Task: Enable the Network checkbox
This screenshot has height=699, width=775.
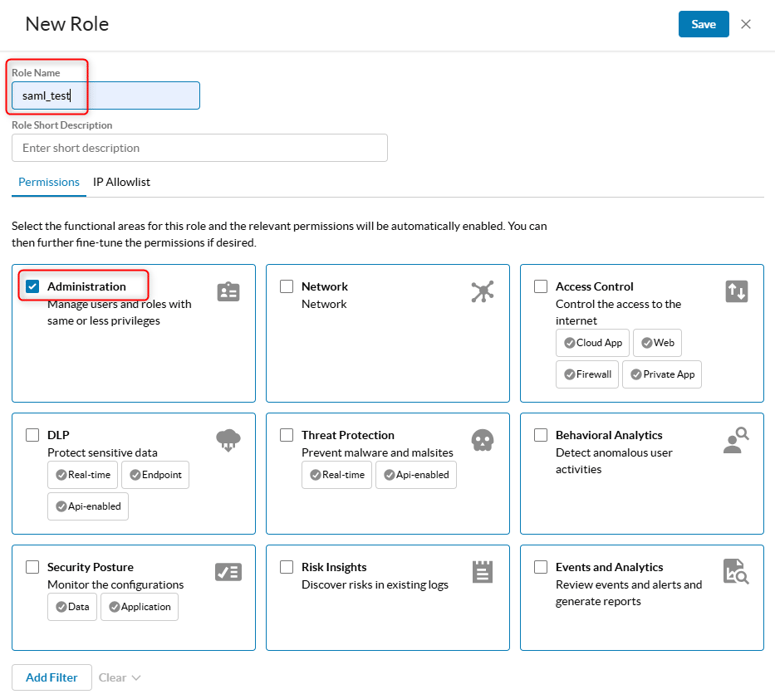Action: (287, 287)
